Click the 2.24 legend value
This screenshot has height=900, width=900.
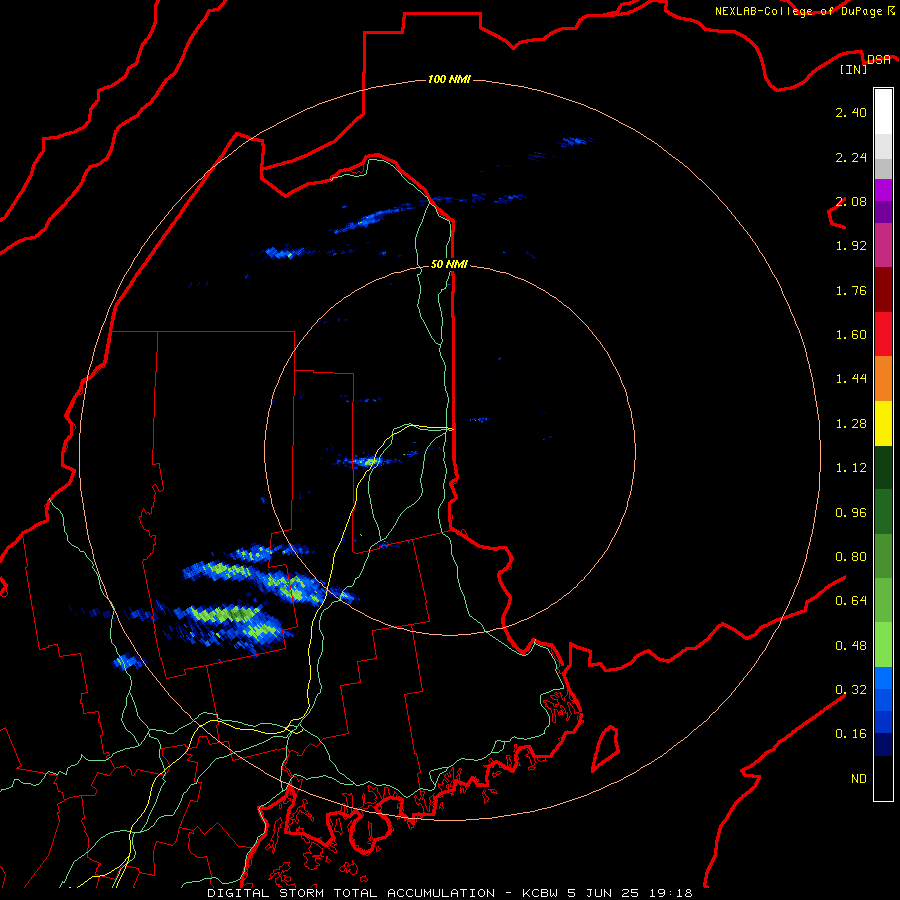[x=851, y=157]
